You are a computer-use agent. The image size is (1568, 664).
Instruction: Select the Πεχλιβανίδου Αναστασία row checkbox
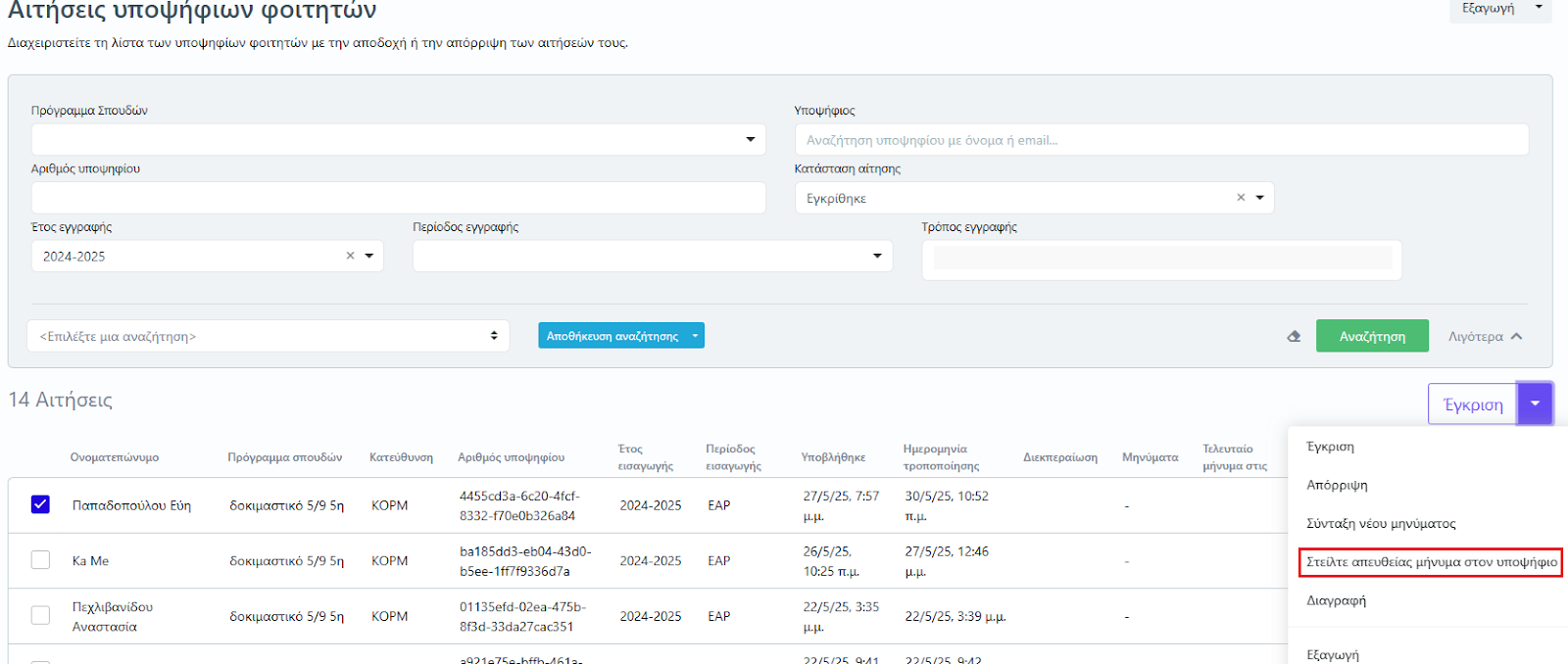[x=40, y=615]
